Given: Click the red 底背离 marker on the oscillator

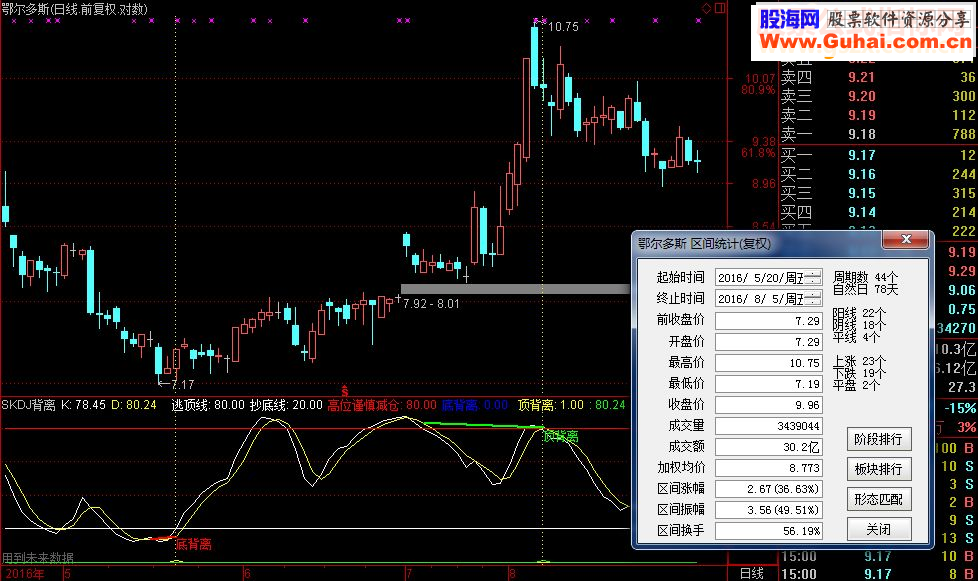Looking at the screenshot, I should click(193, 544).
